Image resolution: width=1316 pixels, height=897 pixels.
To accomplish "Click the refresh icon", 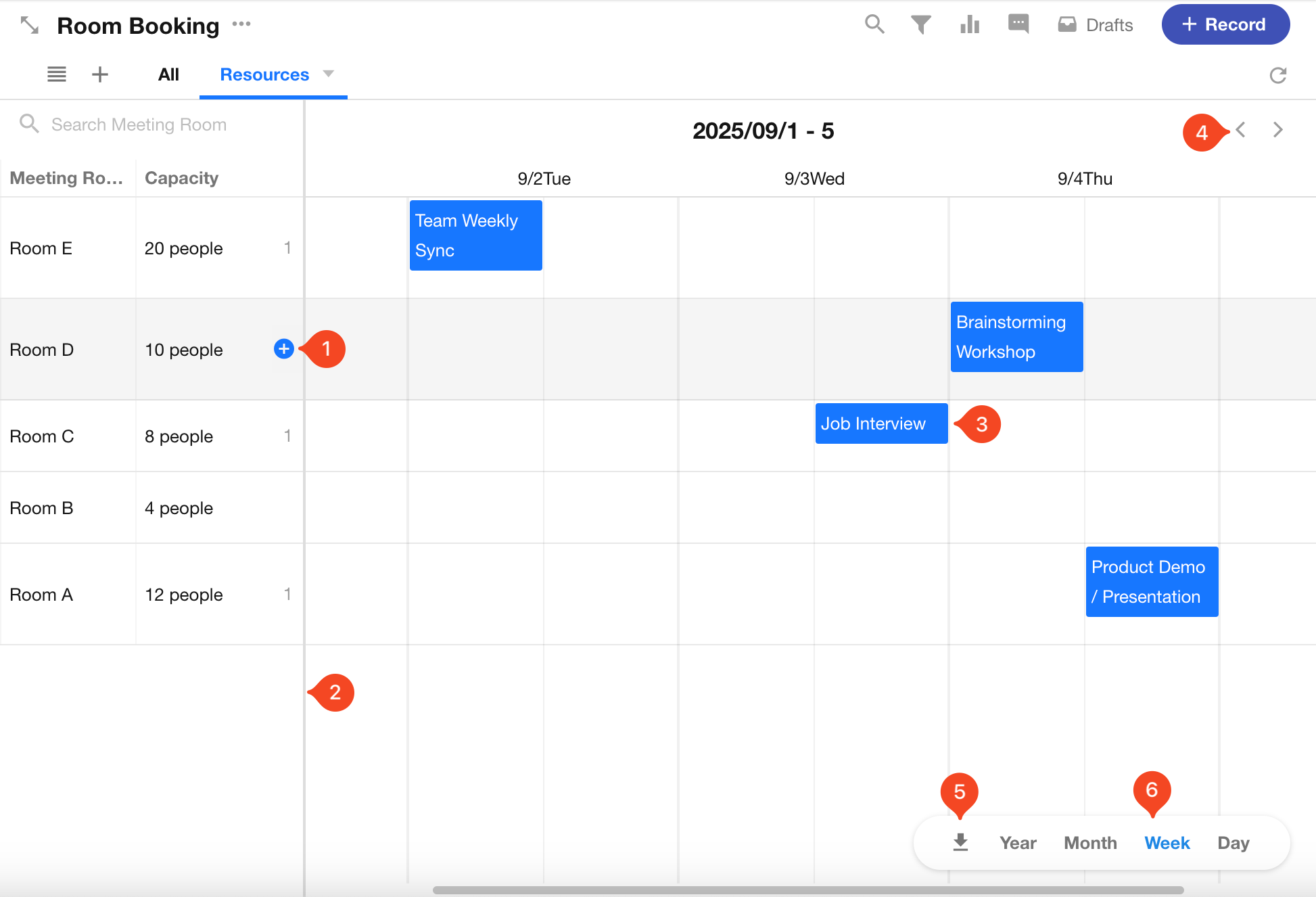I will point(1277,75).
